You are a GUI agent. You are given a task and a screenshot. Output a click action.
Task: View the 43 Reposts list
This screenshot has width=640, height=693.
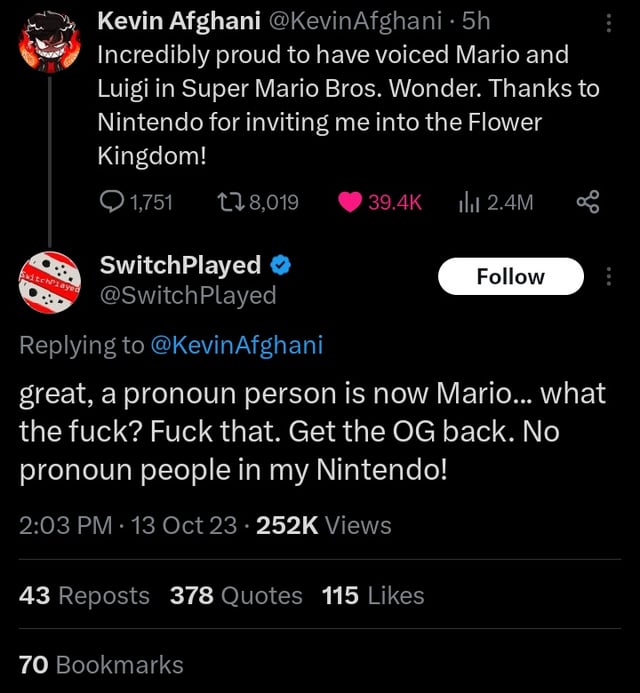84,596
